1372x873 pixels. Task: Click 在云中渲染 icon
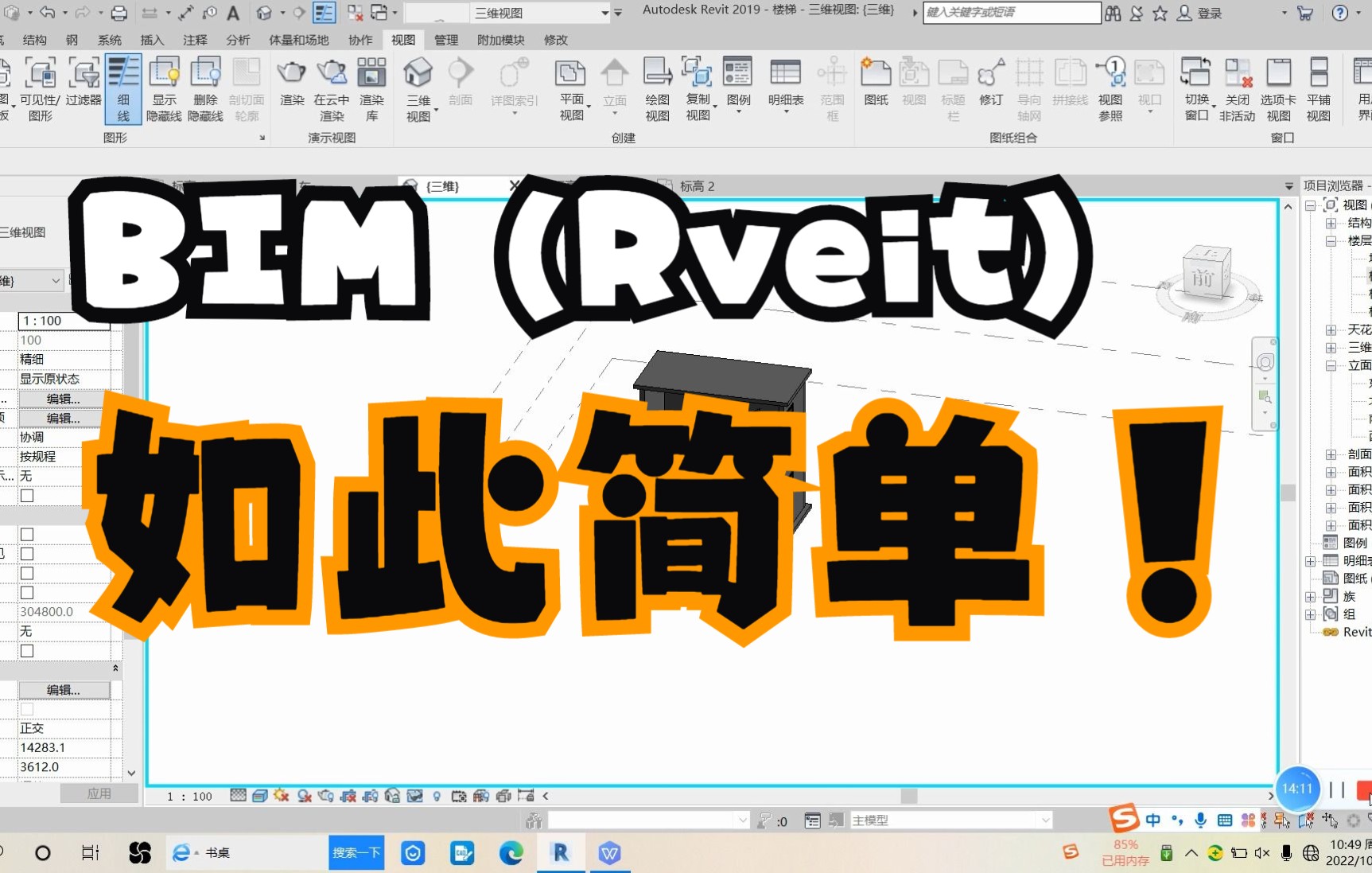point(332,73)
